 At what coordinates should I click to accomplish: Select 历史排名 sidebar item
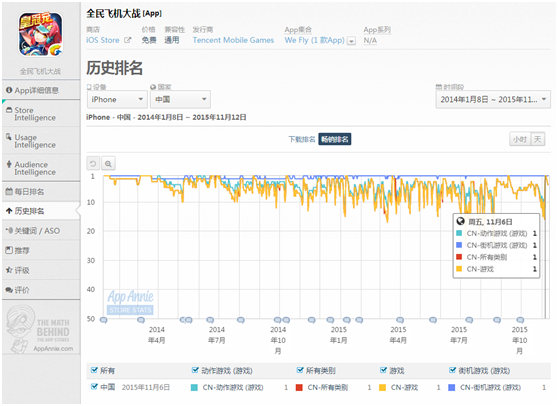click(41, 211)
